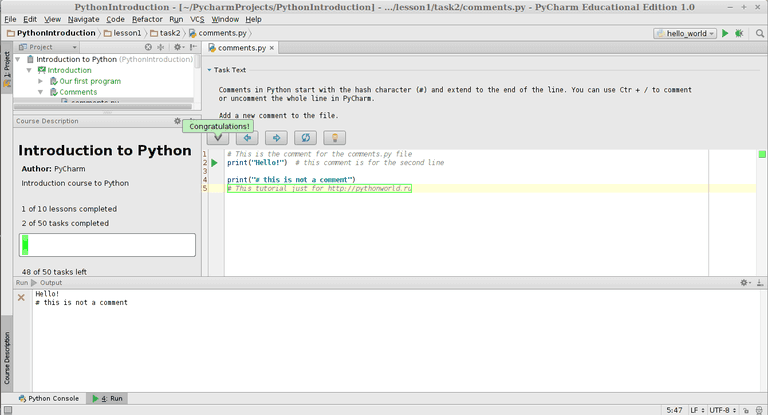Open the Run menu
Image resolution: width=768 pixels, height=415 pixels.
(x=176, y=19)
